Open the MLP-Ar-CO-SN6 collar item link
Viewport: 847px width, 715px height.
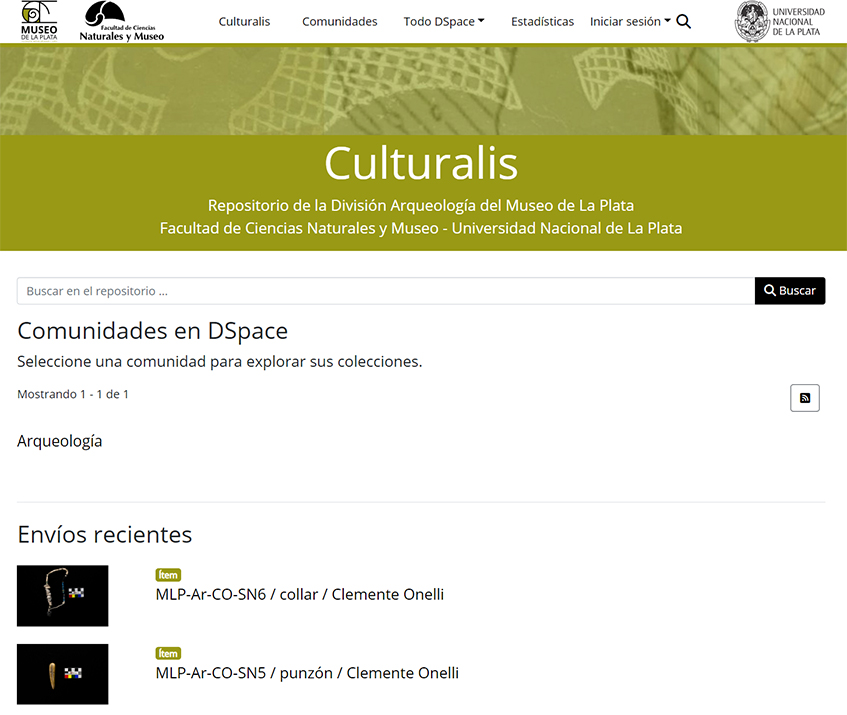click(300, 595)
